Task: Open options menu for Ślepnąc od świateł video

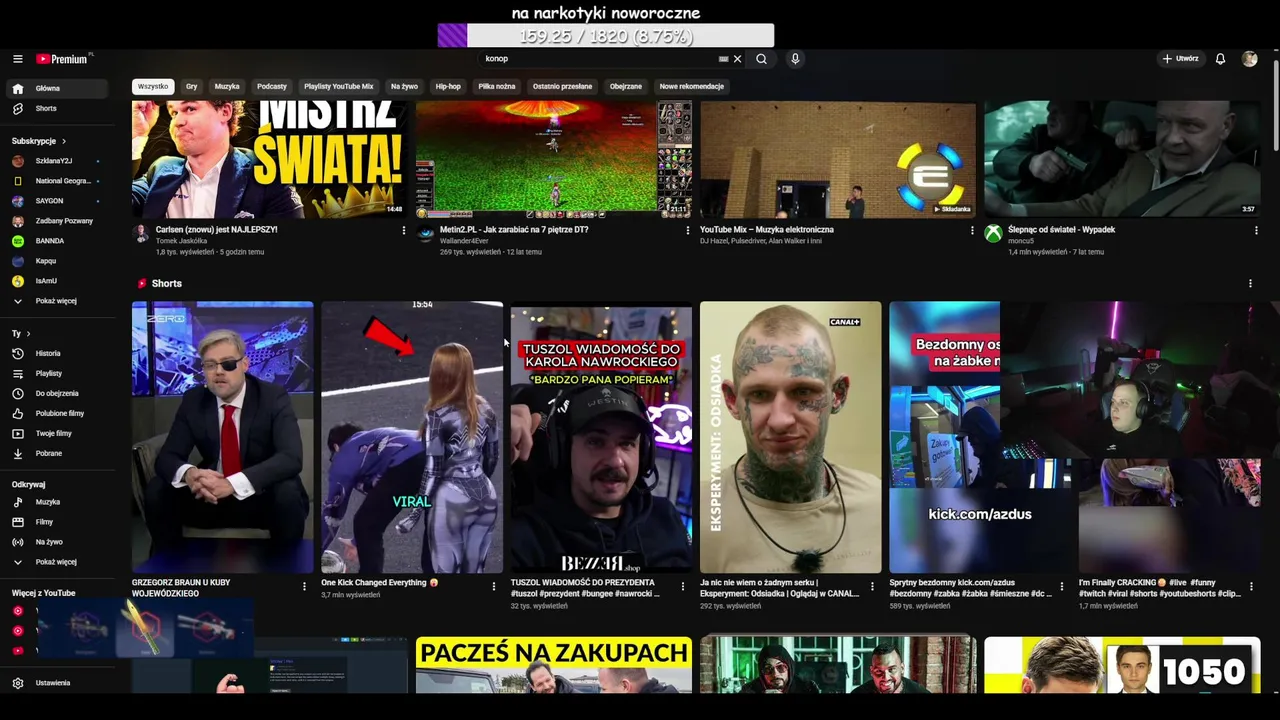Action: coord(1256,230)
